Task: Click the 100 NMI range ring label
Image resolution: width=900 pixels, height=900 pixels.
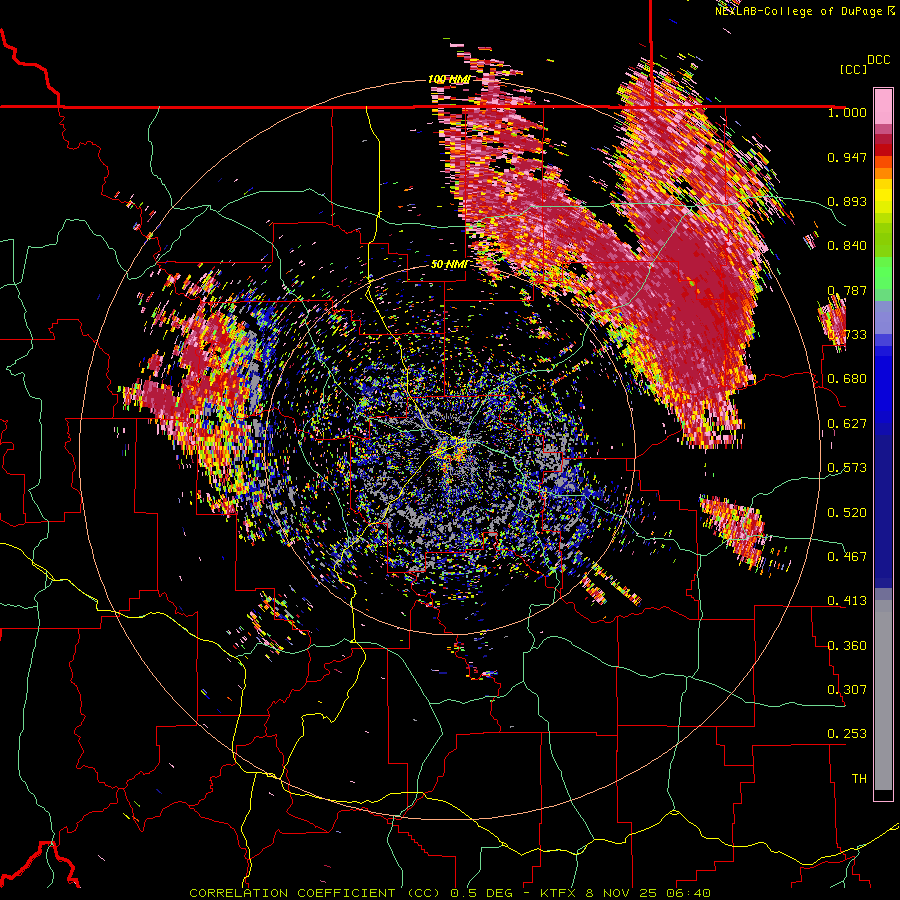Action: (449, 79)
